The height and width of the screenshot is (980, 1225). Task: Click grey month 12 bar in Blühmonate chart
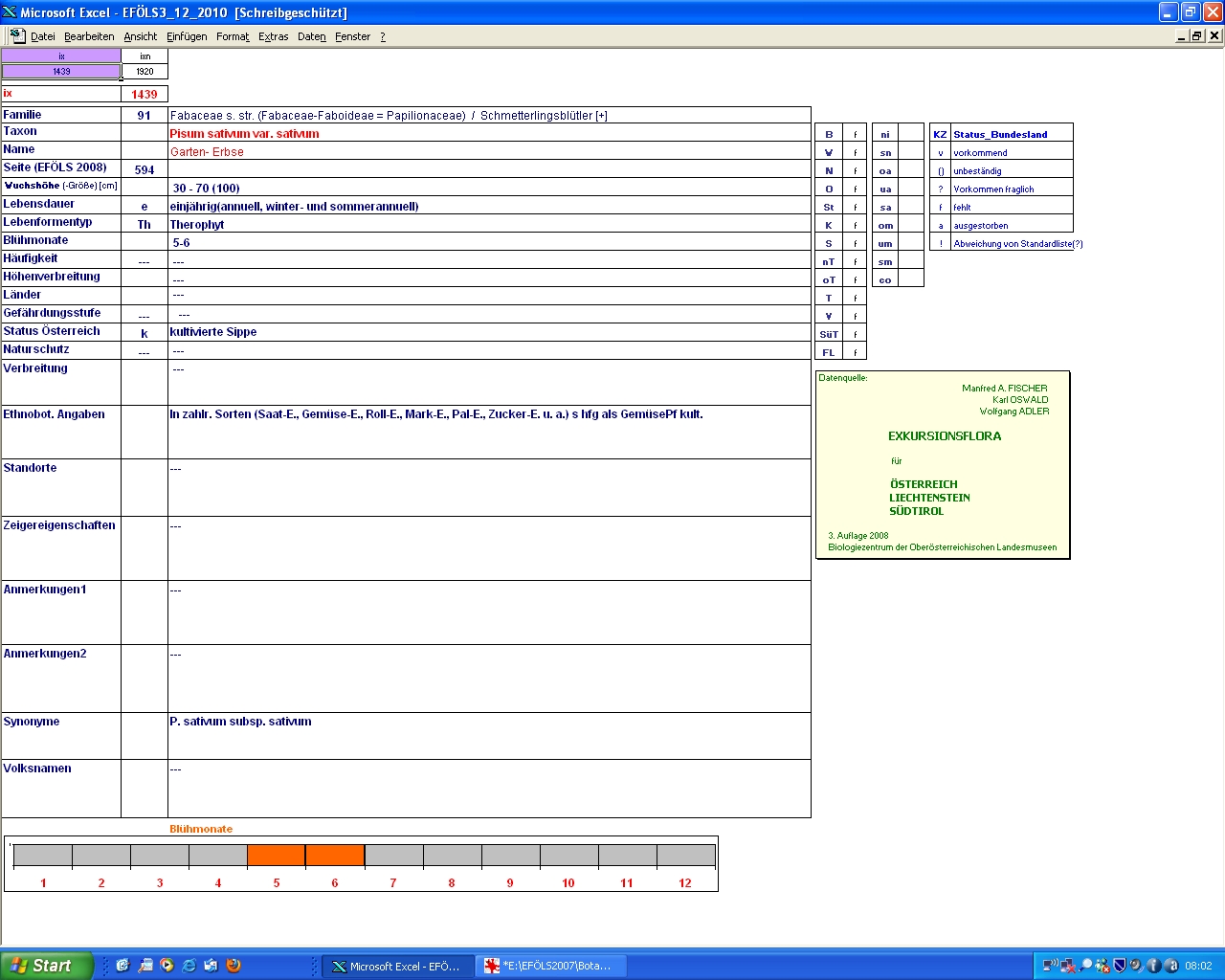point(685,856)
